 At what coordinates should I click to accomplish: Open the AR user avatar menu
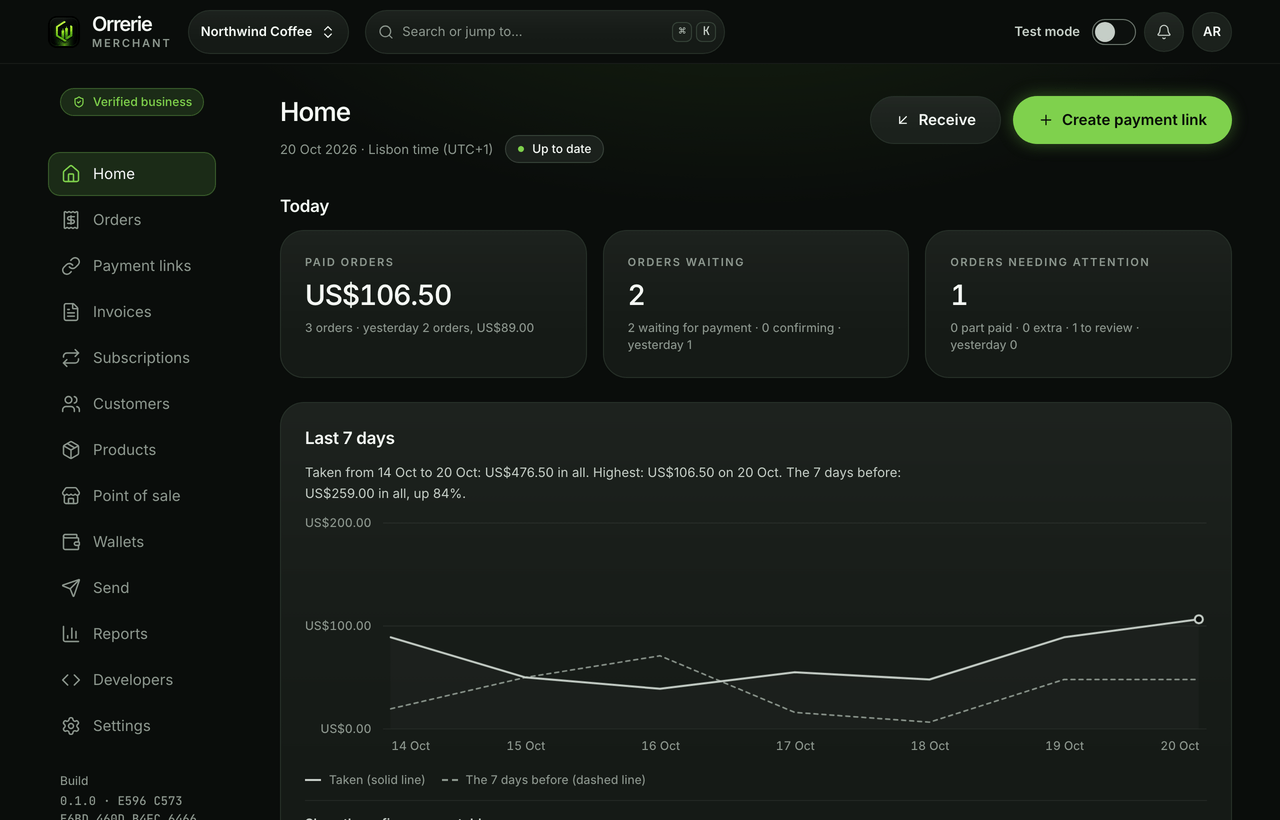click(x=1212, y=32)
